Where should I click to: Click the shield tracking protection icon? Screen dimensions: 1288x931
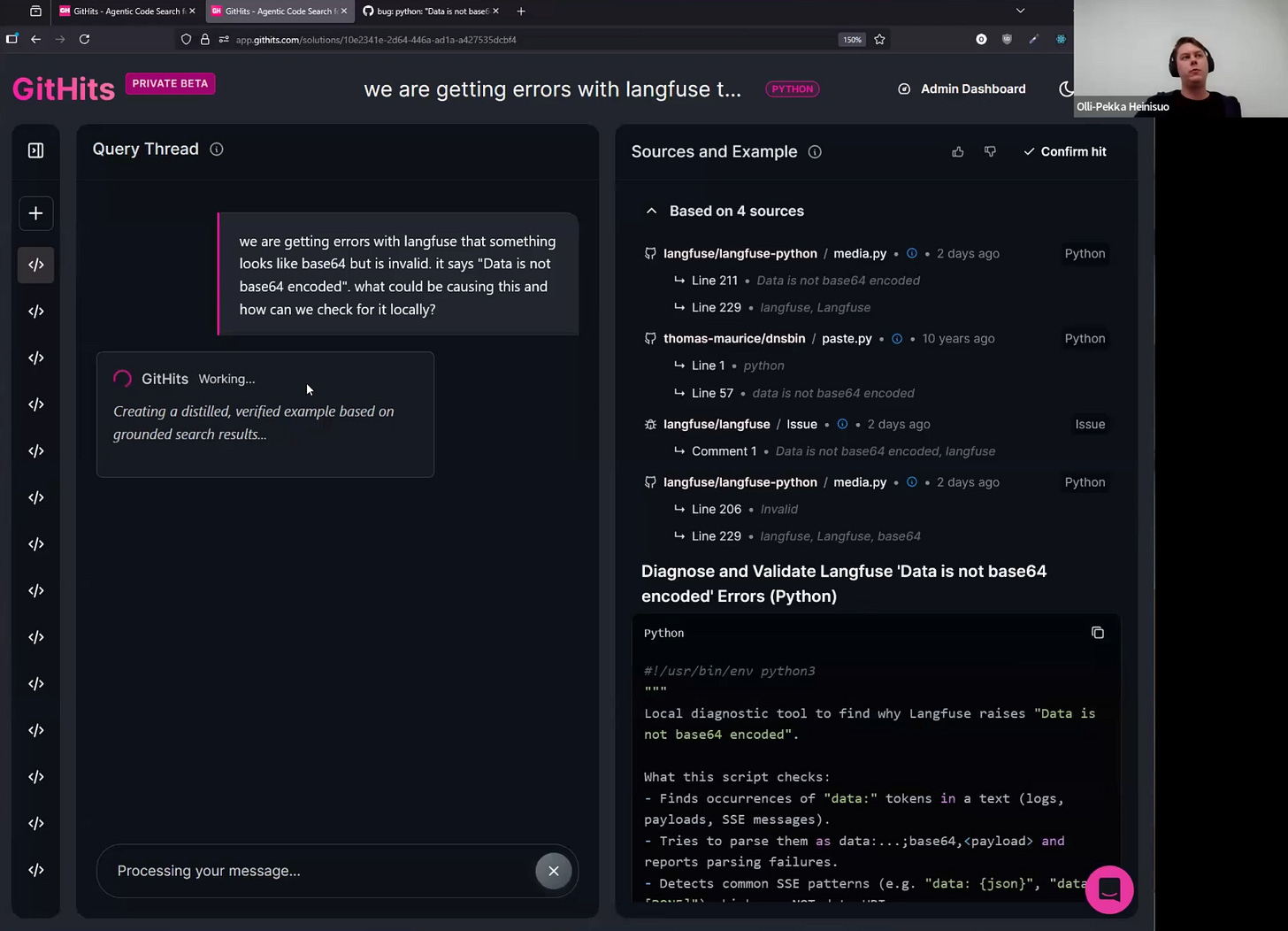coord(186,40)
